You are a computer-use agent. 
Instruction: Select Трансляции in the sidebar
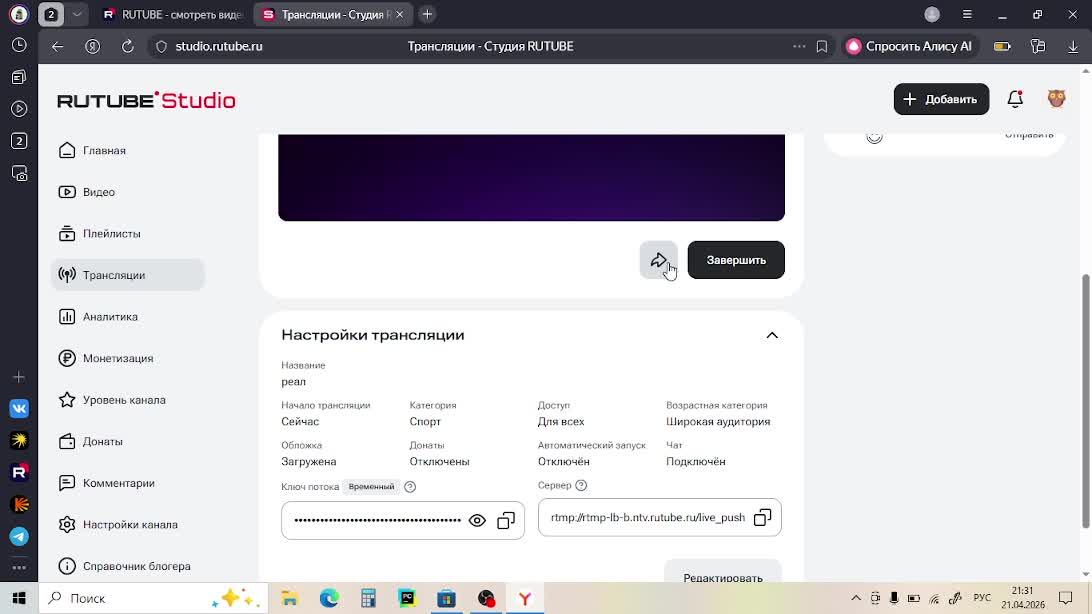(x=127, y=275)
